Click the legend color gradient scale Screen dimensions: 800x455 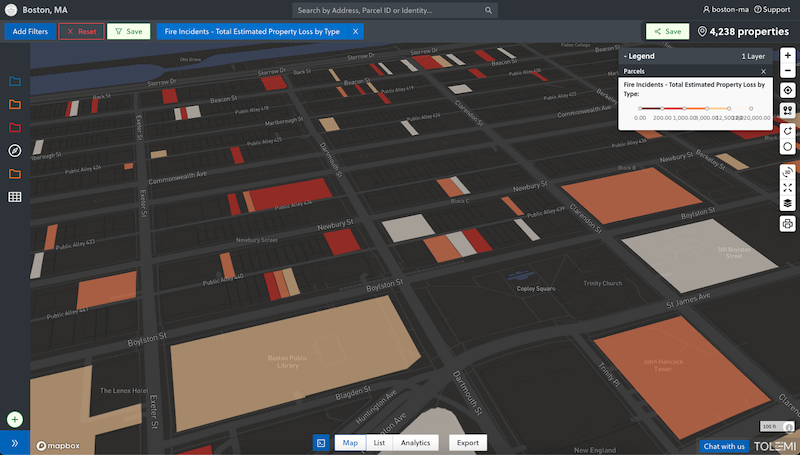tap(694, 108)
